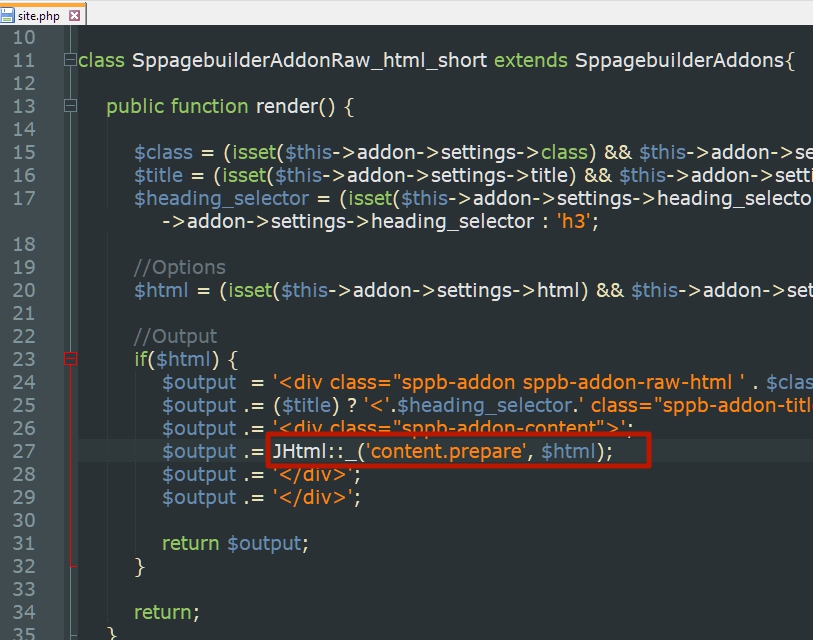Image resolution: width=813 pixels, height=640 pixels.
Task: Click line number 31 in the gutter
Action: click(23, 543)
